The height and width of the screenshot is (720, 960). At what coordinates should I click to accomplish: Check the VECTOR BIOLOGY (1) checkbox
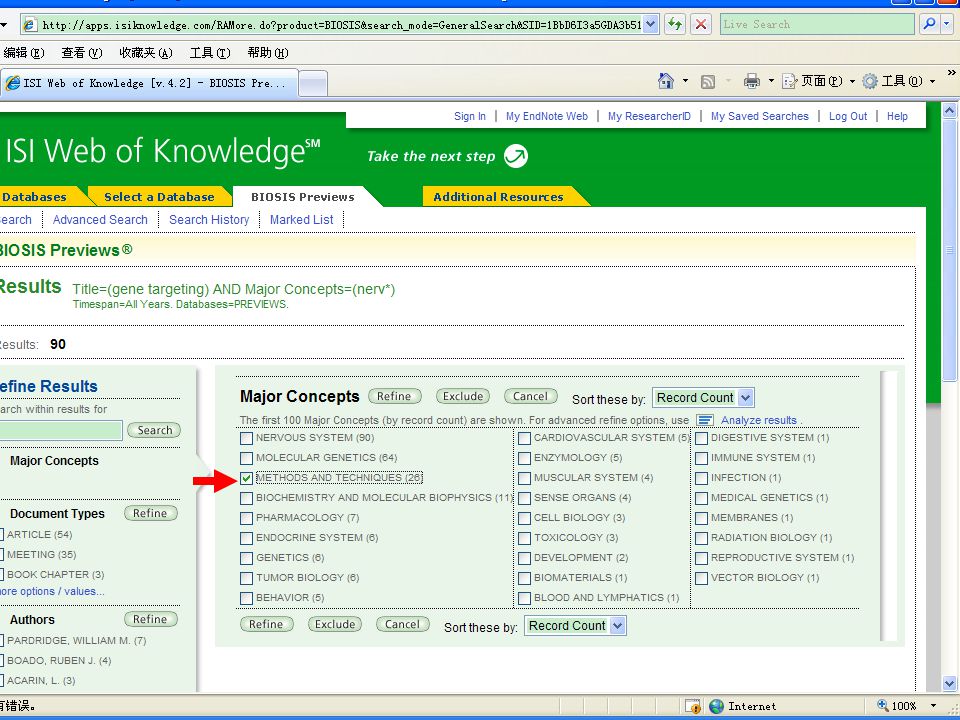(x=702, y=579)
